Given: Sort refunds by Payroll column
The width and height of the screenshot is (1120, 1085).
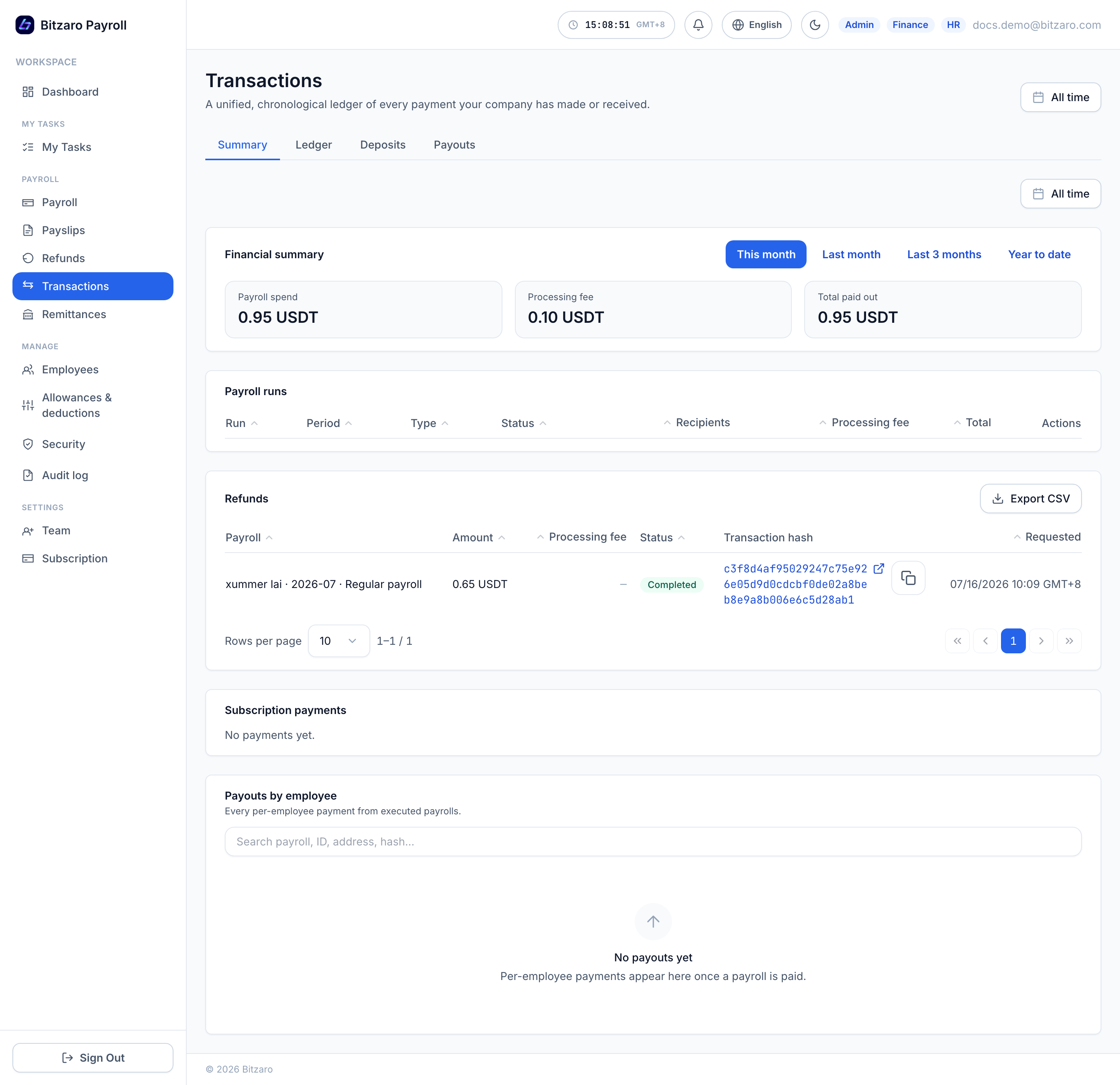Looking at the screenshot, I should pos(249,538).
